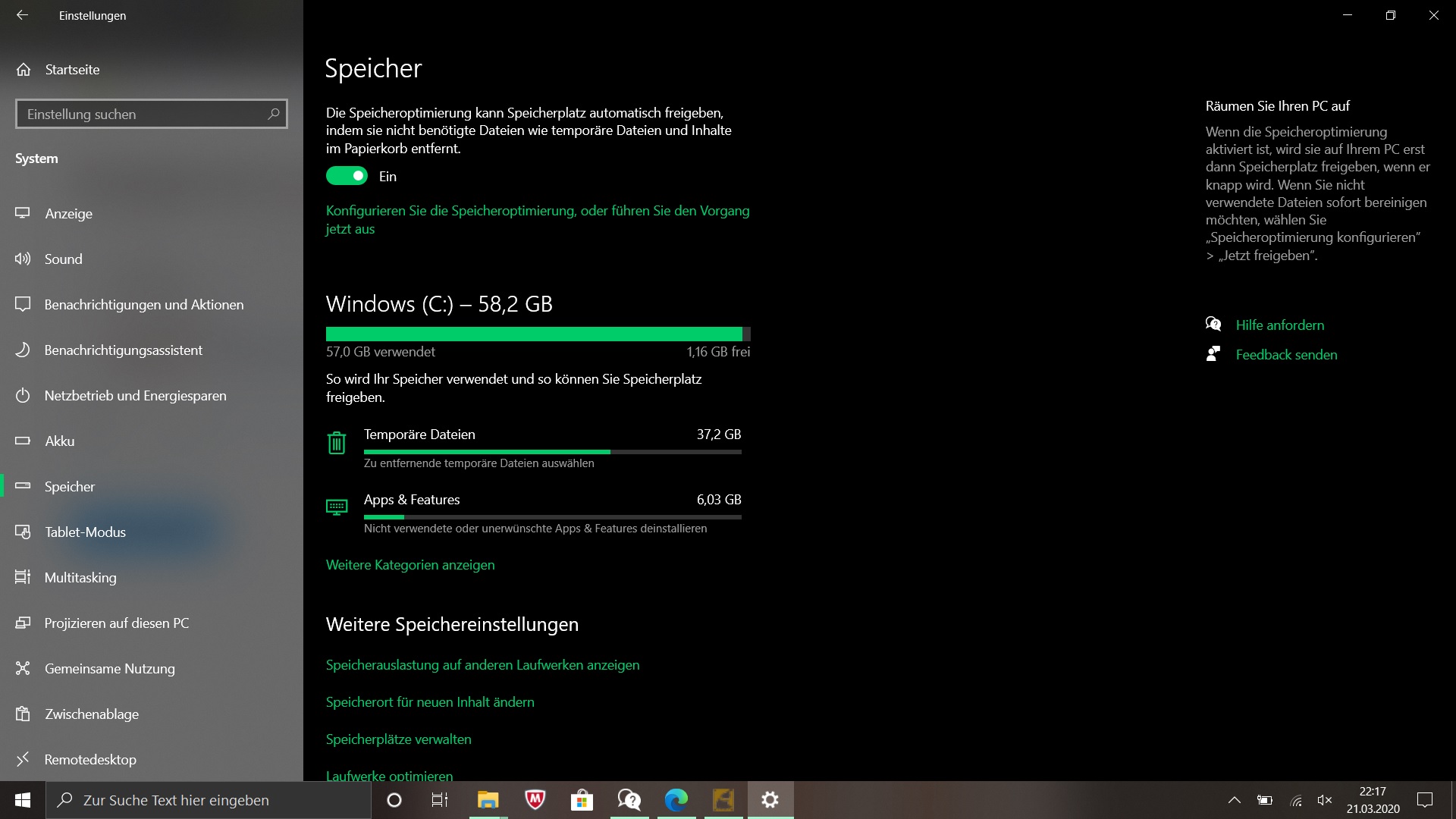Click the Startseite home icon

[x=25, y=68]
